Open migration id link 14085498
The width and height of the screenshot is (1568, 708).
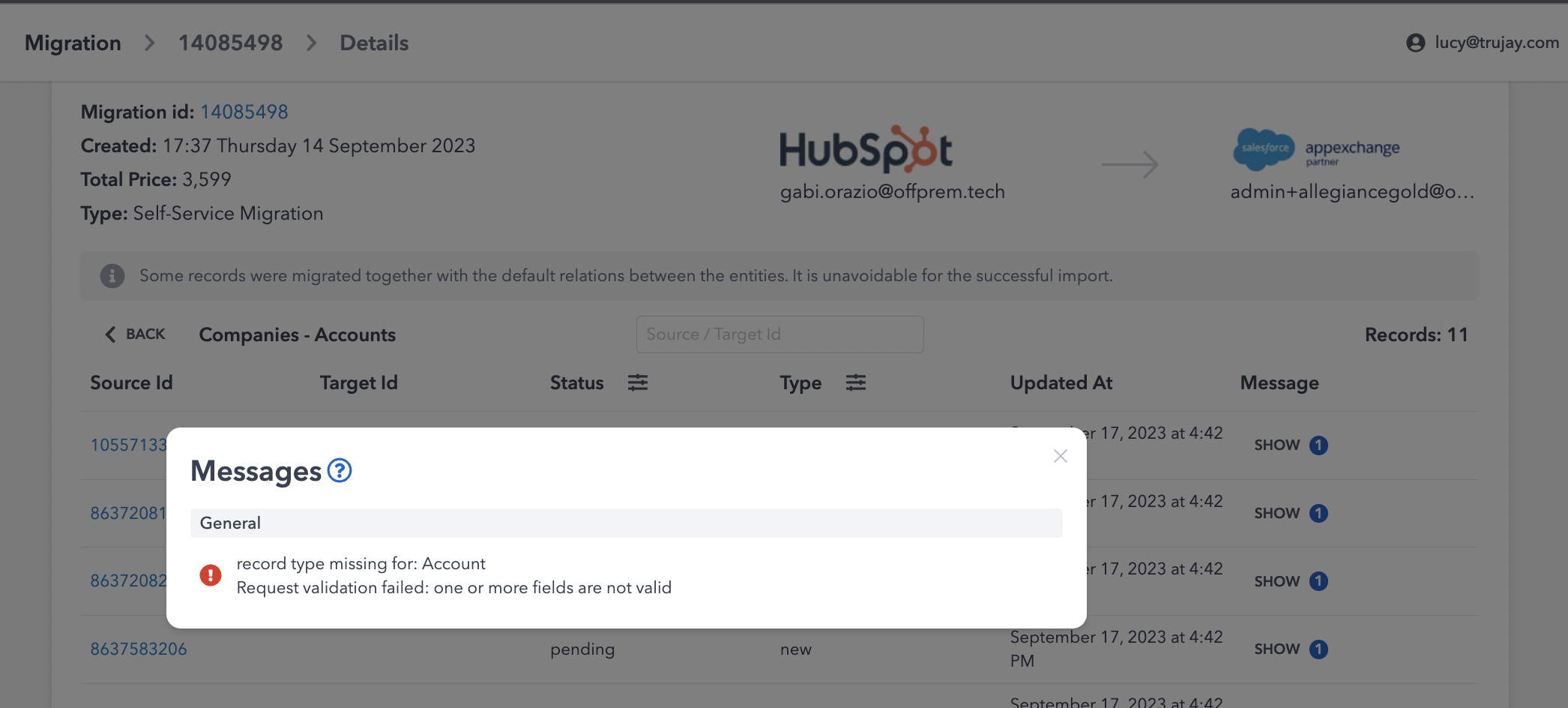(244, 111)
